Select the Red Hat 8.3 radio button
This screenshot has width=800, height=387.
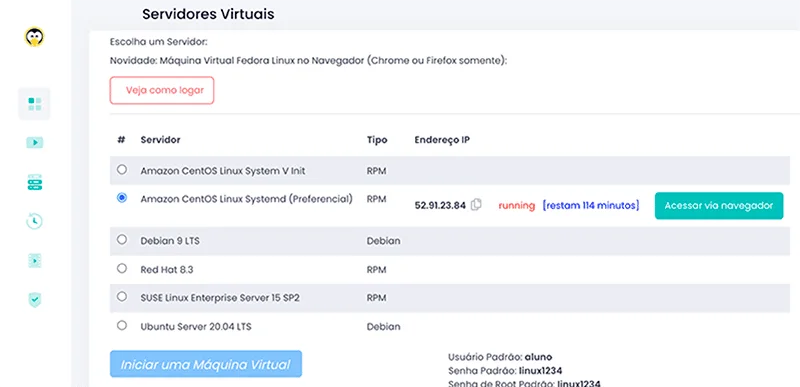click(x=121, y=268)
